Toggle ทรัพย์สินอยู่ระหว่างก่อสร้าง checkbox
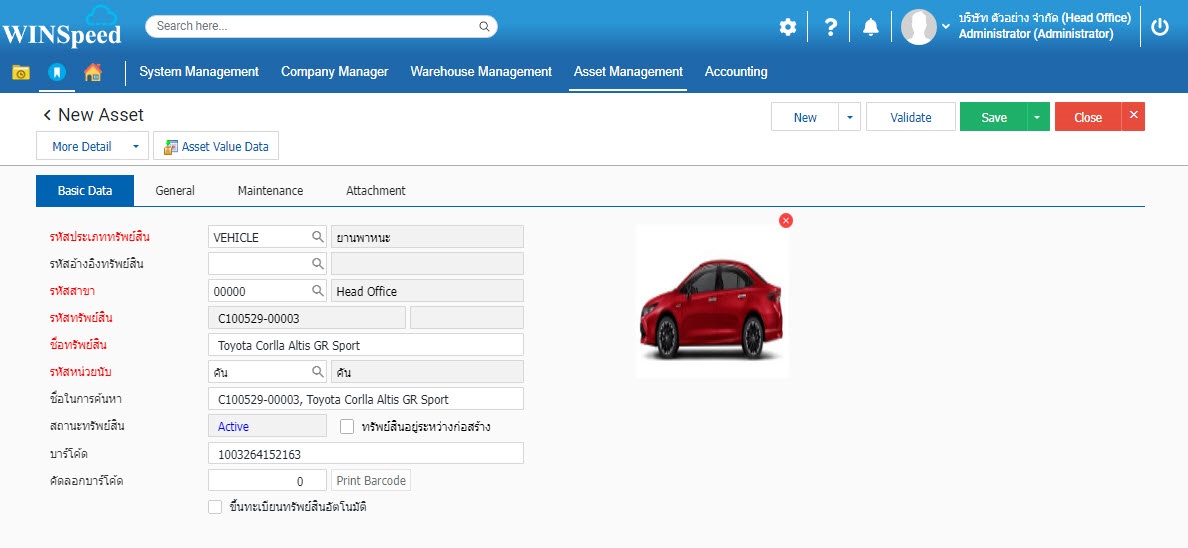The image size is (1188, 548). 347,426
